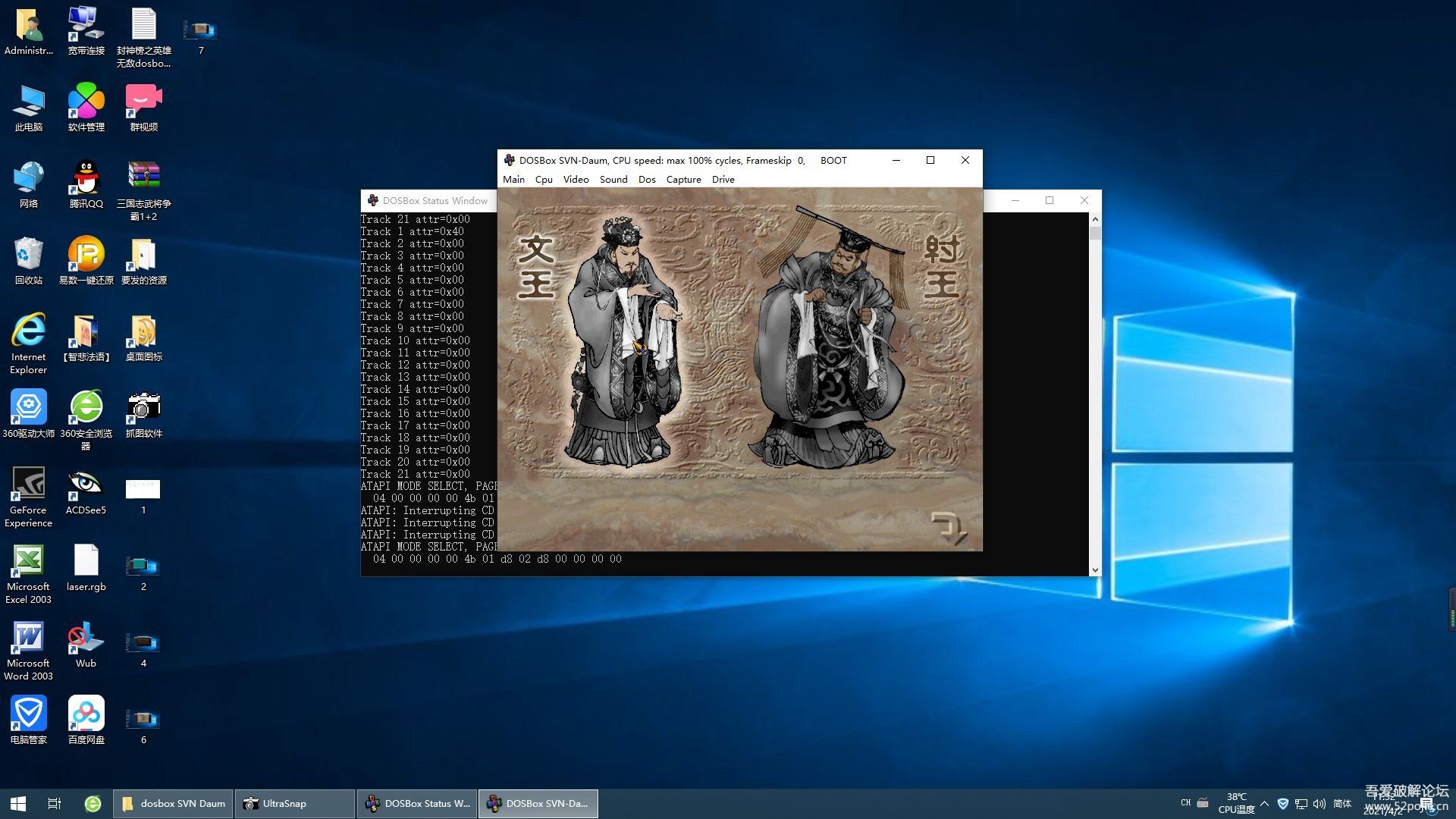Click the volume icon in system tray
Image resolution: width=1456 pixels, height=819 pixels.
pos(1319,804)
